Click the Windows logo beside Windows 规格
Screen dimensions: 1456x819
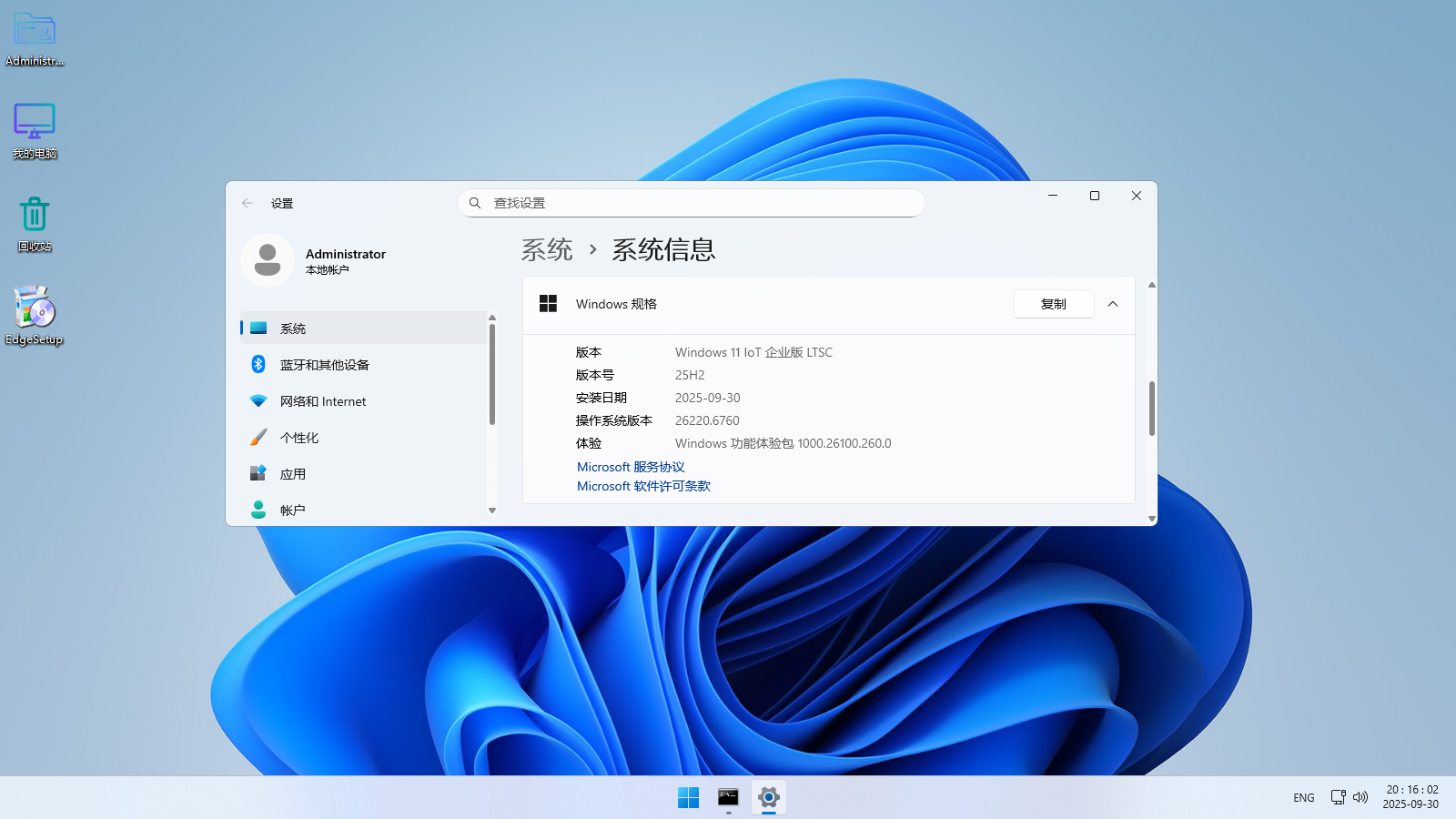click(548, 304)
